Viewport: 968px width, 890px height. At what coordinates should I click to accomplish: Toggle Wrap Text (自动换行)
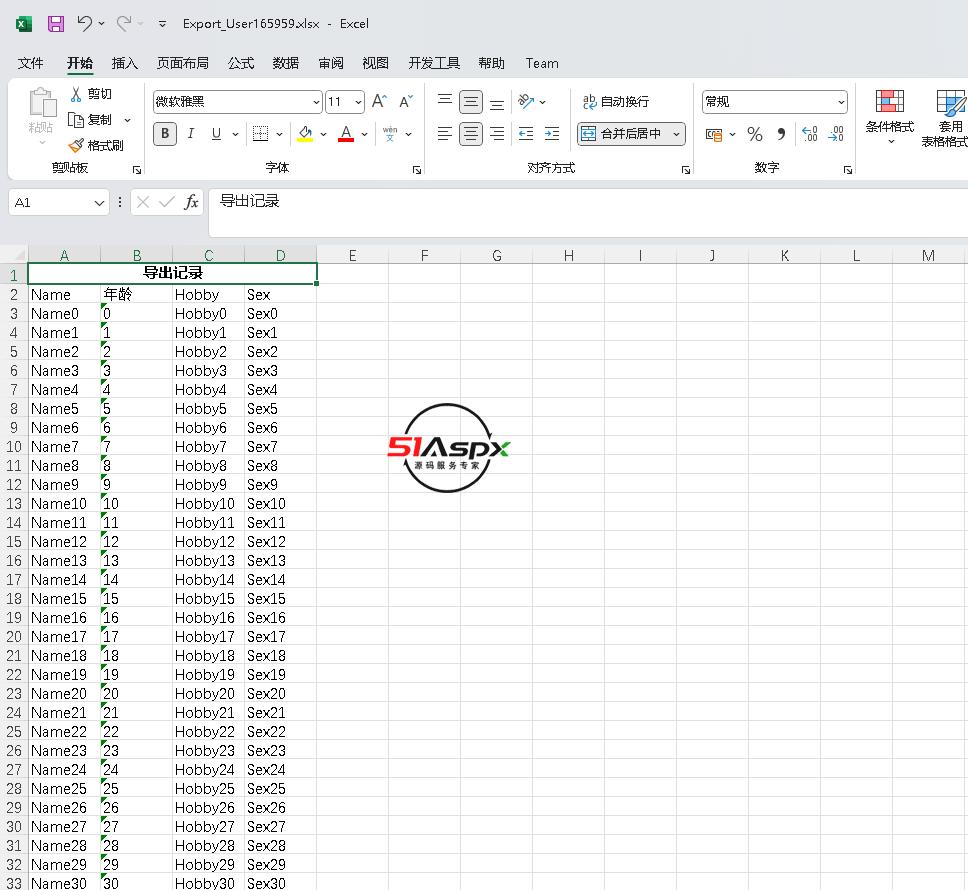(615, 101)
